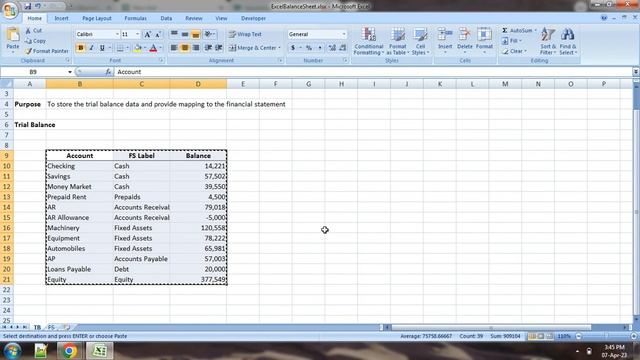
Task: Switch to the View tab
Action: pos(221,18)
